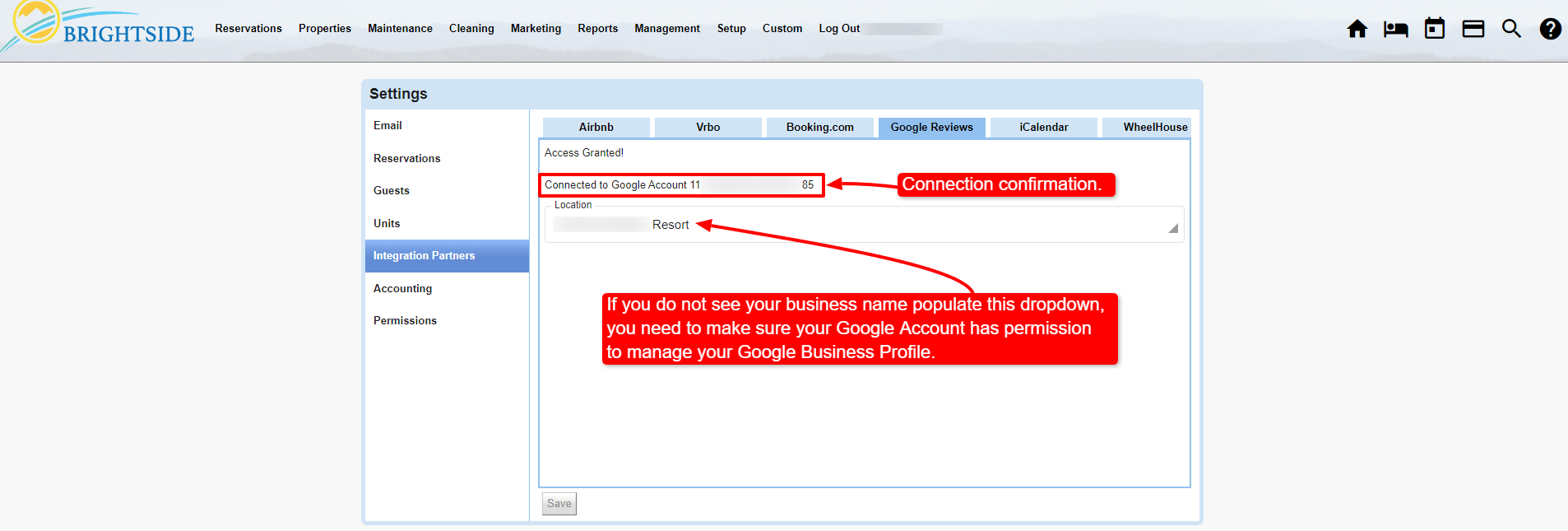The width and height of the screenshot is (1568, 531).
Task: Open the credit card payments icon
Action: point(1473,29)
